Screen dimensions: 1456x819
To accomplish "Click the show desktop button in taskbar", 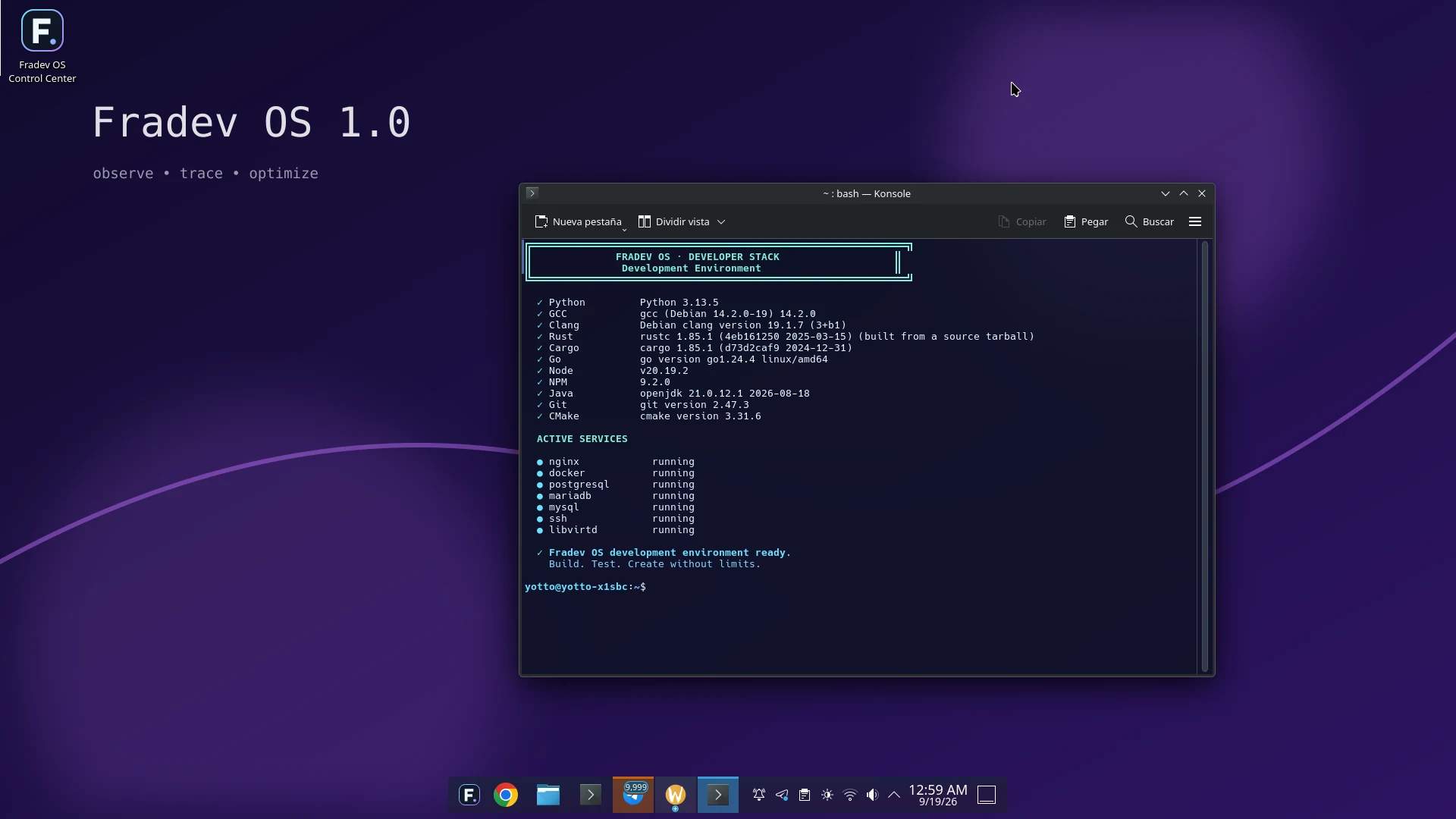I will pyautogui.click(x=987, y=795).
